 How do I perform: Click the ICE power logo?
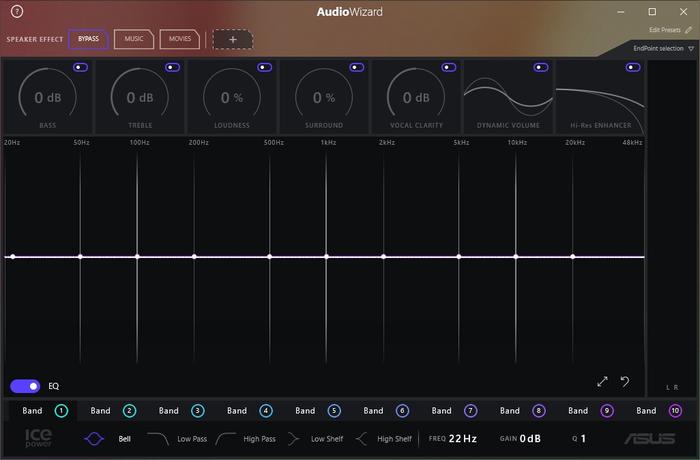click(x=38, y=438)
